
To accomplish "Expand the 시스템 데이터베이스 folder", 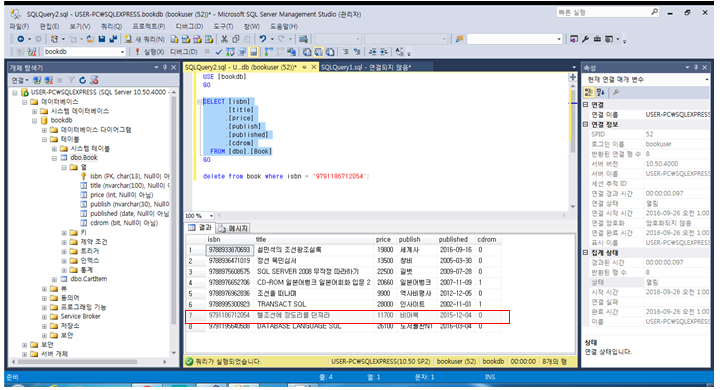I will tap(34, 111).
